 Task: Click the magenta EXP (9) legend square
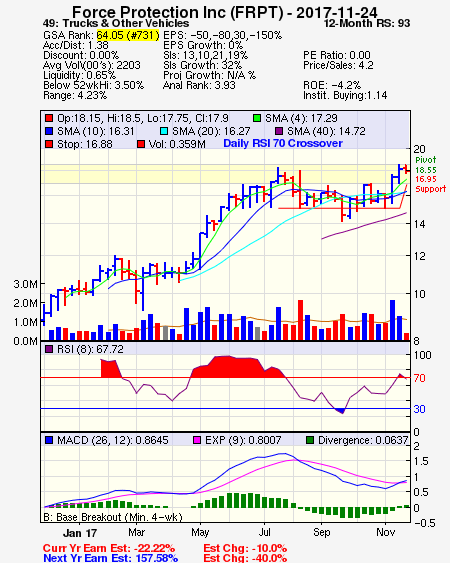click(197, 440)
